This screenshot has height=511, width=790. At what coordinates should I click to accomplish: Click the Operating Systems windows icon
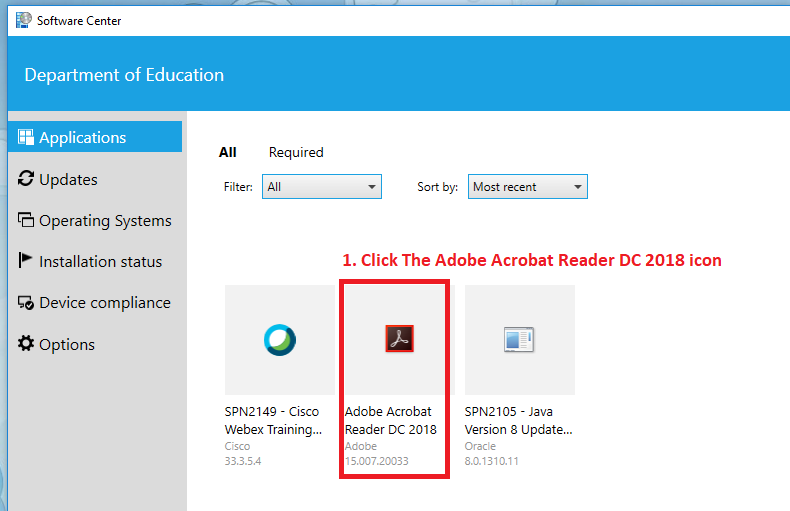[26, 220]
